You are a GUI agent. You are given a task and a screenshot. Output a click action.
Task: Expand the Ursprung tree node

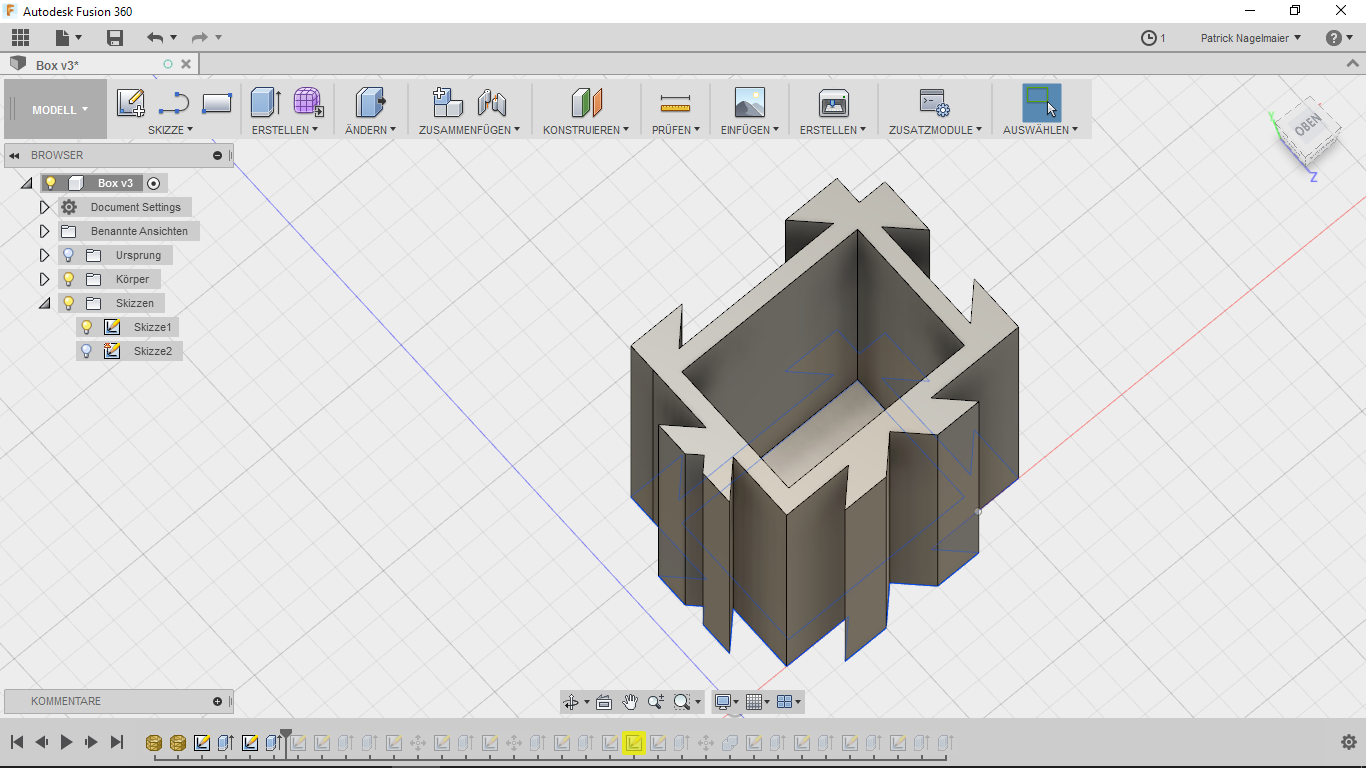coord(44,254)
